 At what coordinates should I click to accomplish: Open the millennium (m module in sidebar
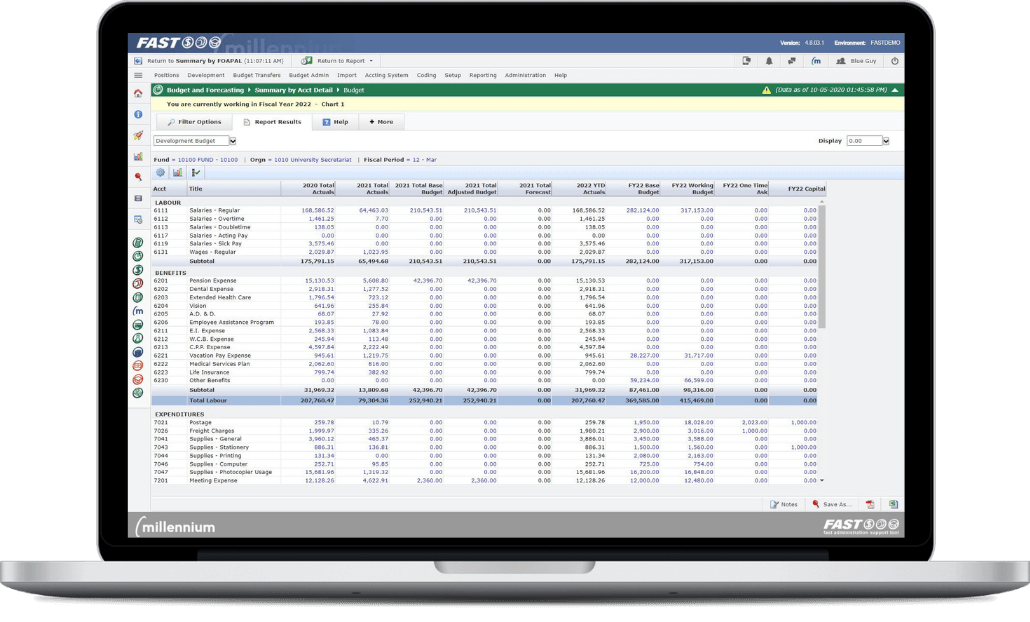(x=138, y=311)
